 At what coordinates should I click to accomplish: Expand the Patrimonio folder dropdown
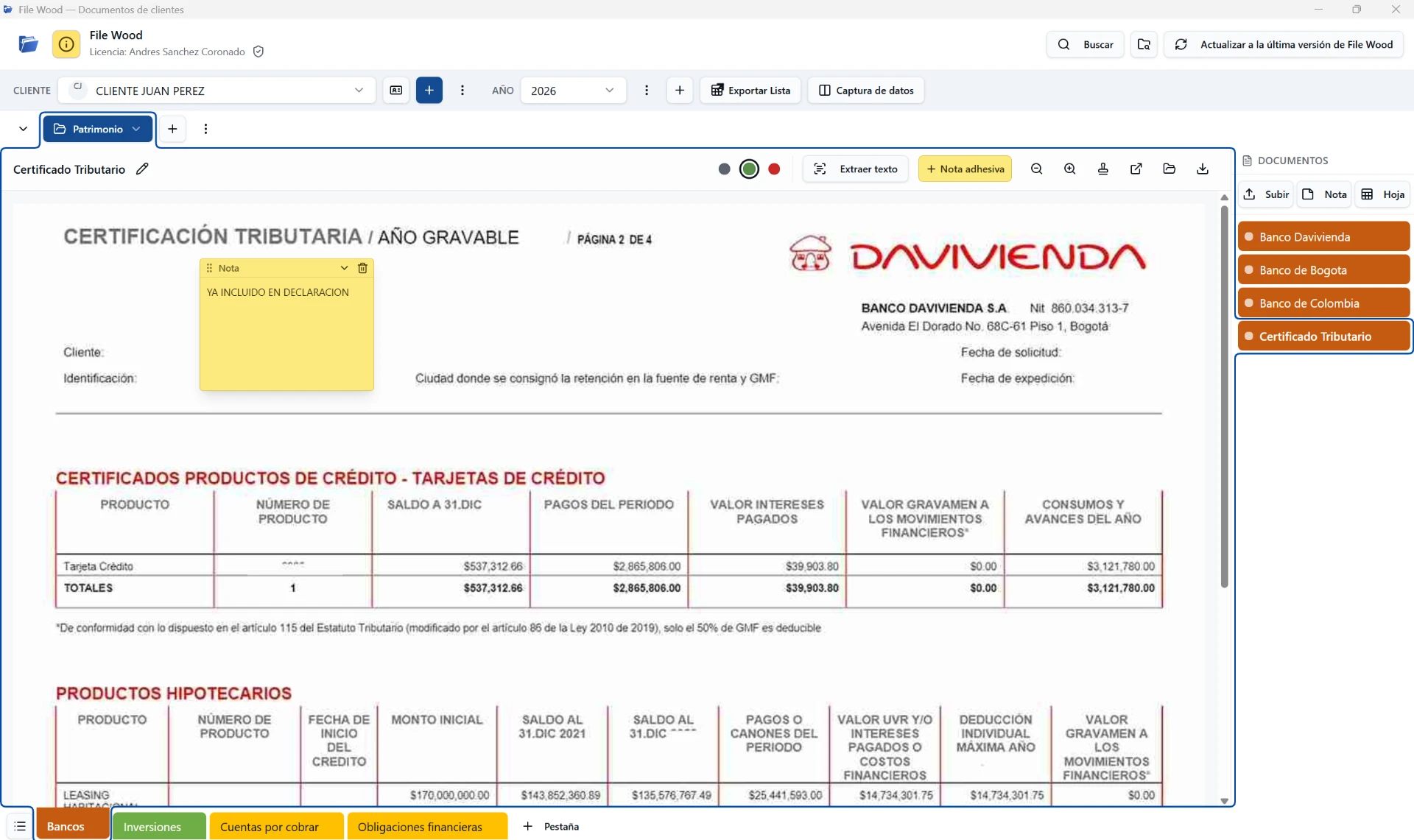pos(136,129)
